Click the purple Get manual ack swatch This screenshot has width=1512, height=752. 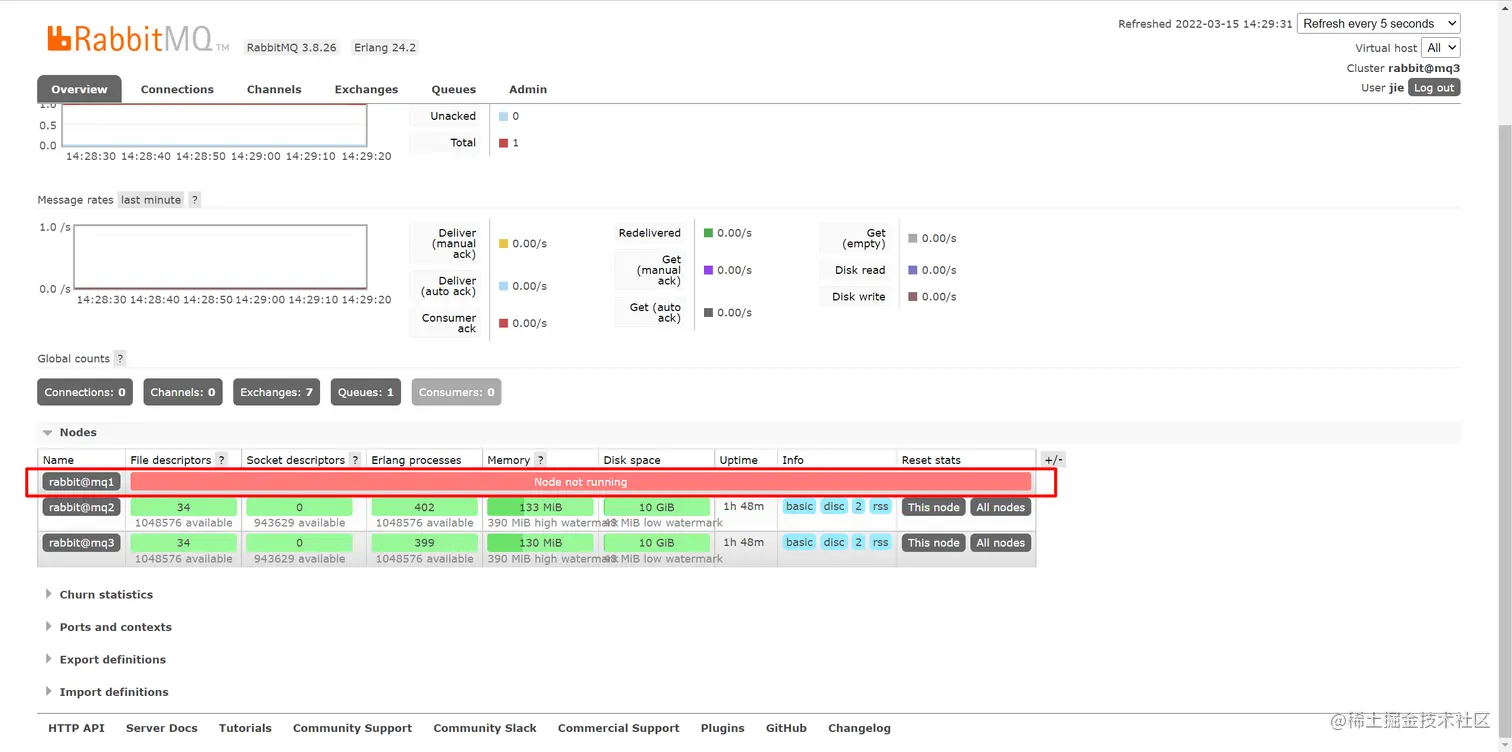tap(709, 270)
